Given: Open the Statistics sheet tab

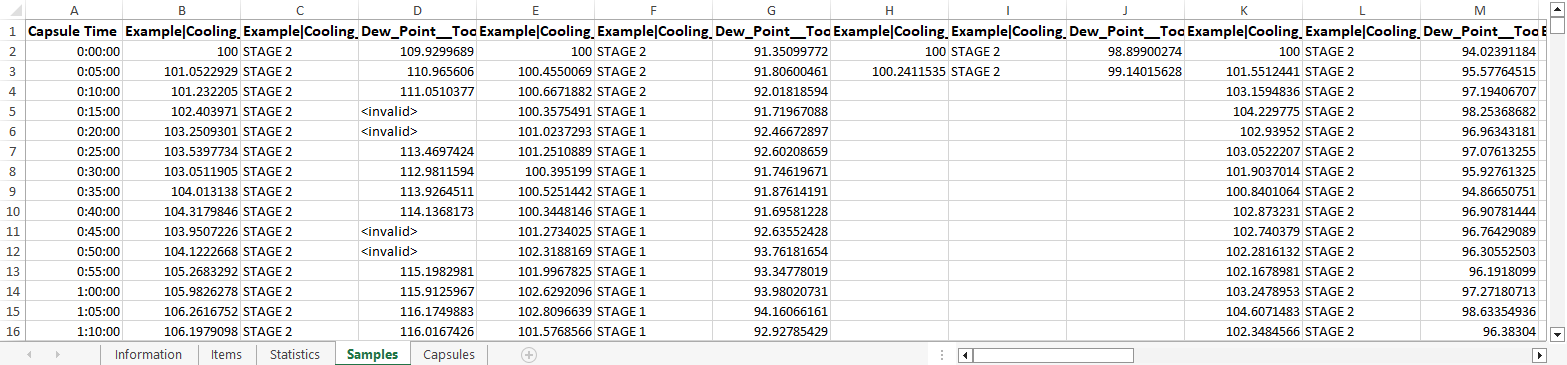Looking at the screenshot, I should [295, 354].
